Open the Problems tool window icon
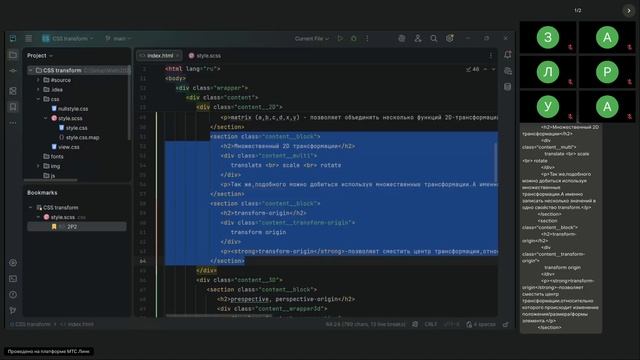 coord(13,294)
